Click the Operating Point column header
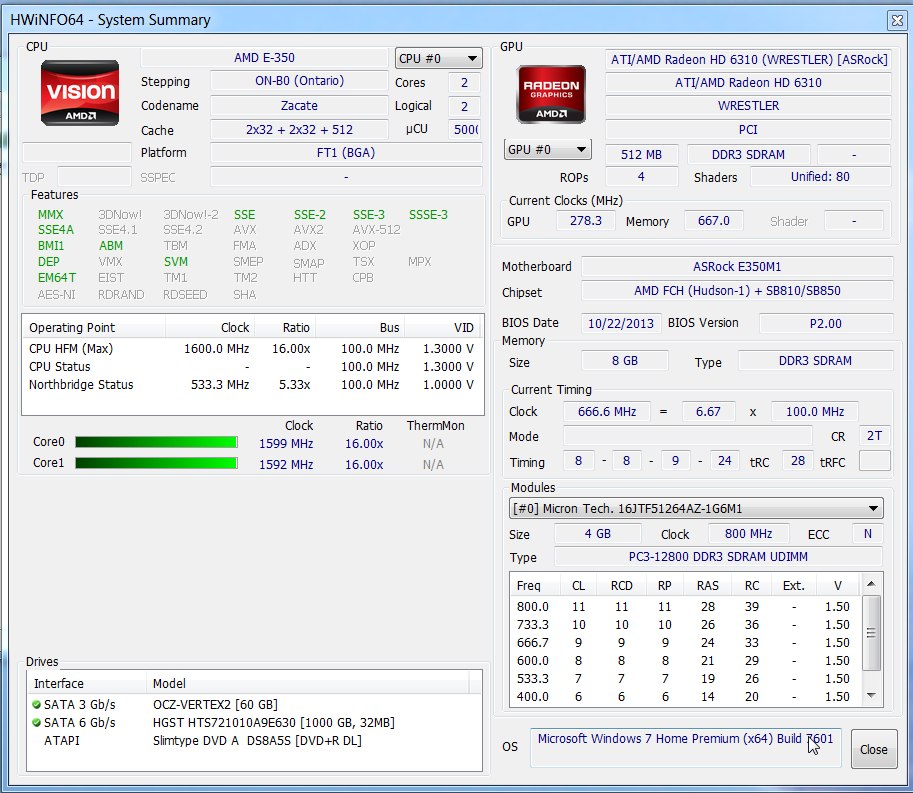913x793 pixels. click(x=94, y=328)
